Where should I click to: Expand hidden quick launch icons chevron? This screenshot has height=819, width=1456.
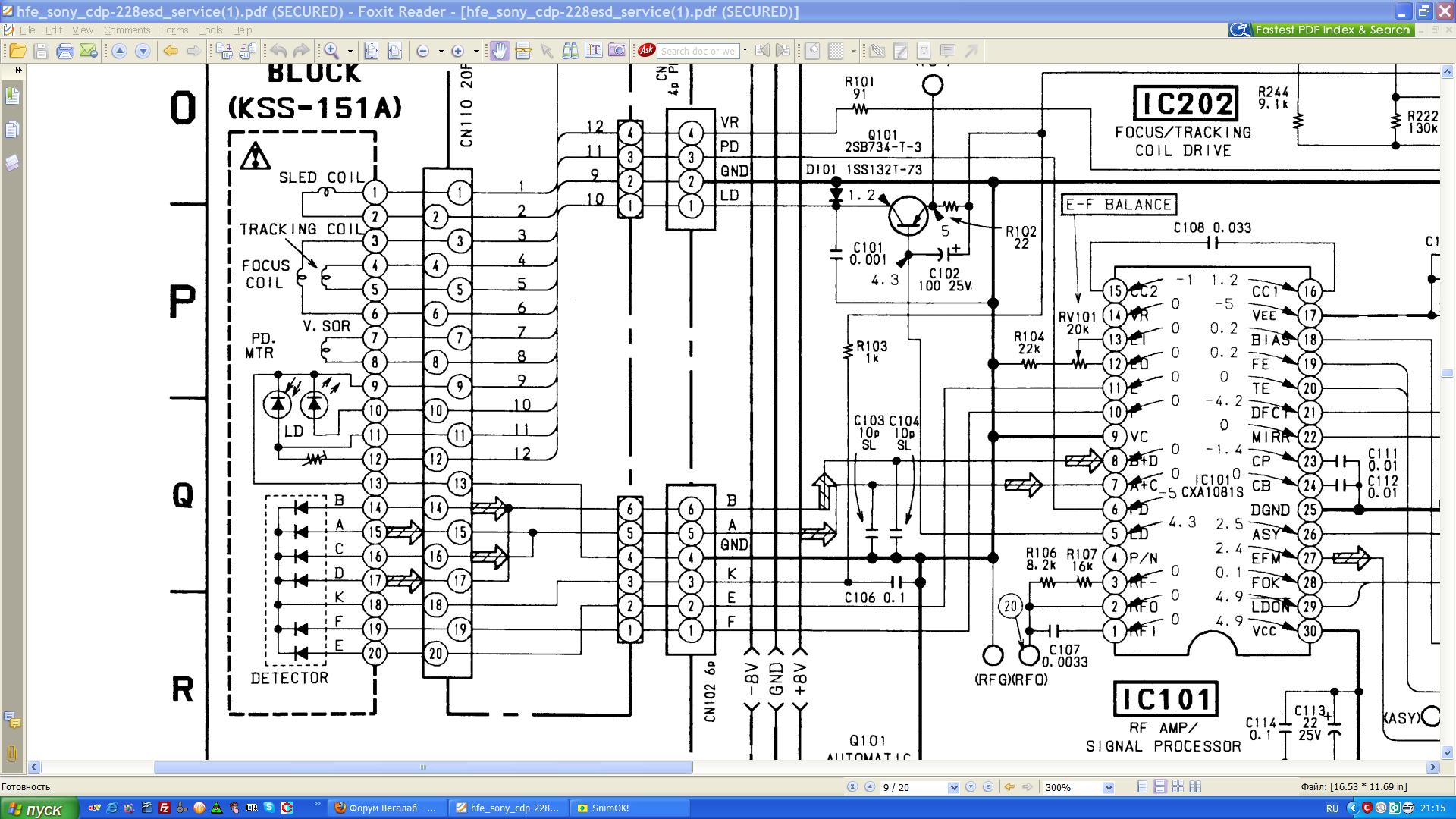pos(316,805)
